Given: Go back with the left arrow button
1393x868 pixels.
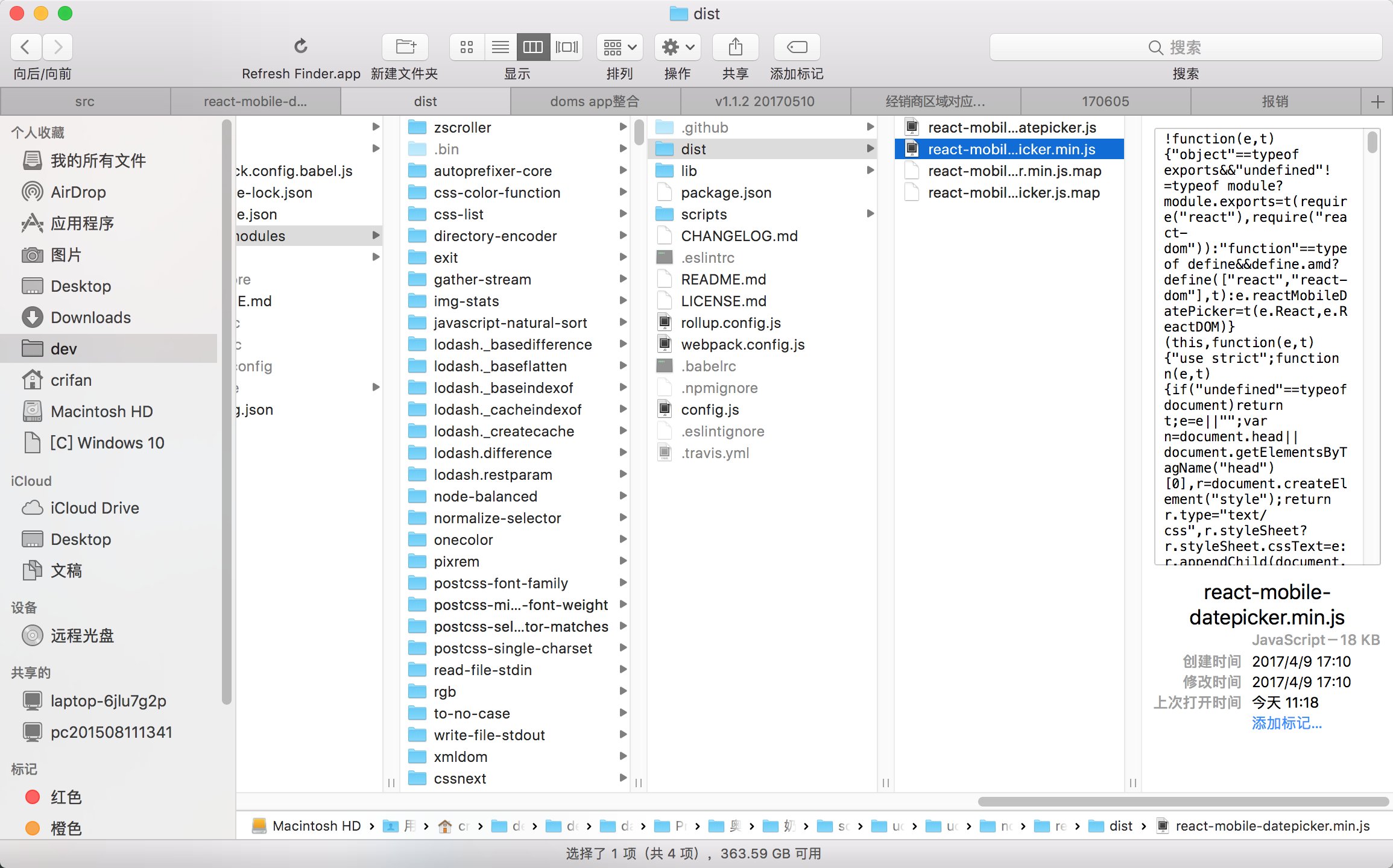Looking at the screenshot, I should [x=26, y=46].
